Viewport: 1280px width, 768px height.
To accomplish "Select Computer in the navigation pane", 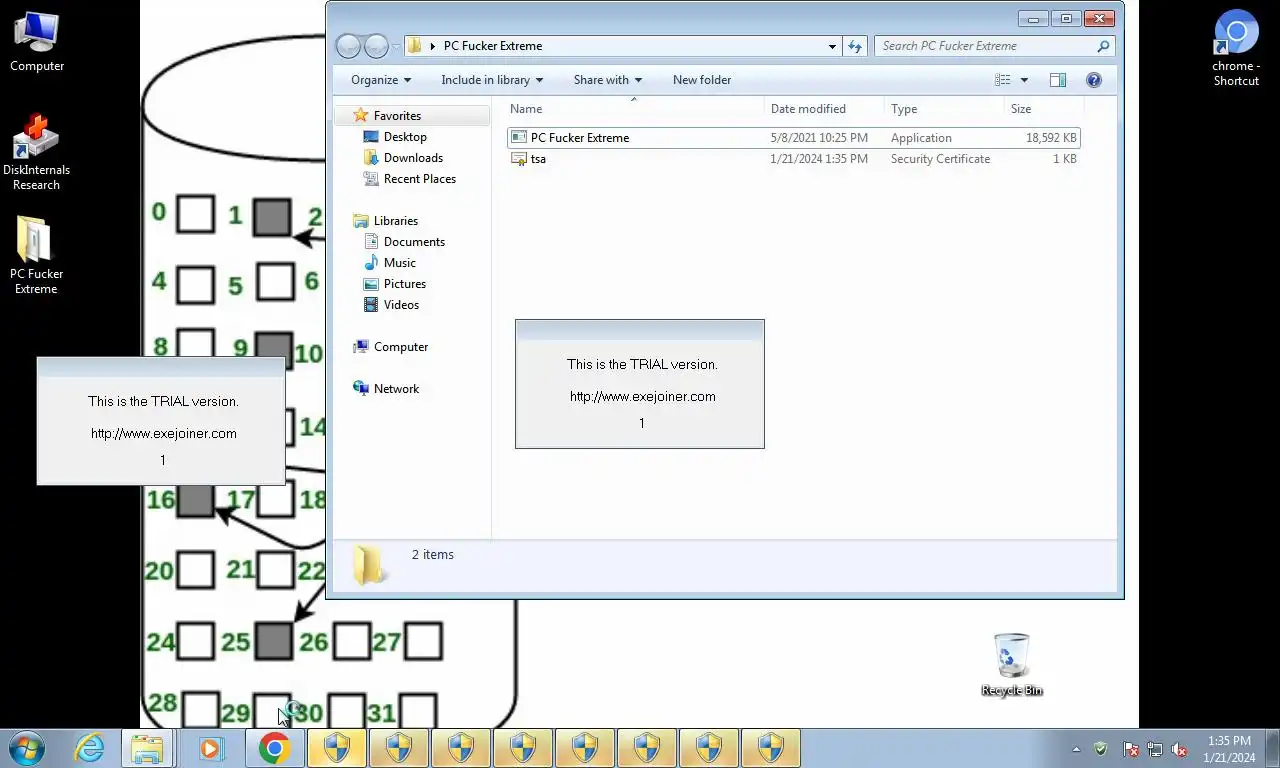I will tap(401, 347).
